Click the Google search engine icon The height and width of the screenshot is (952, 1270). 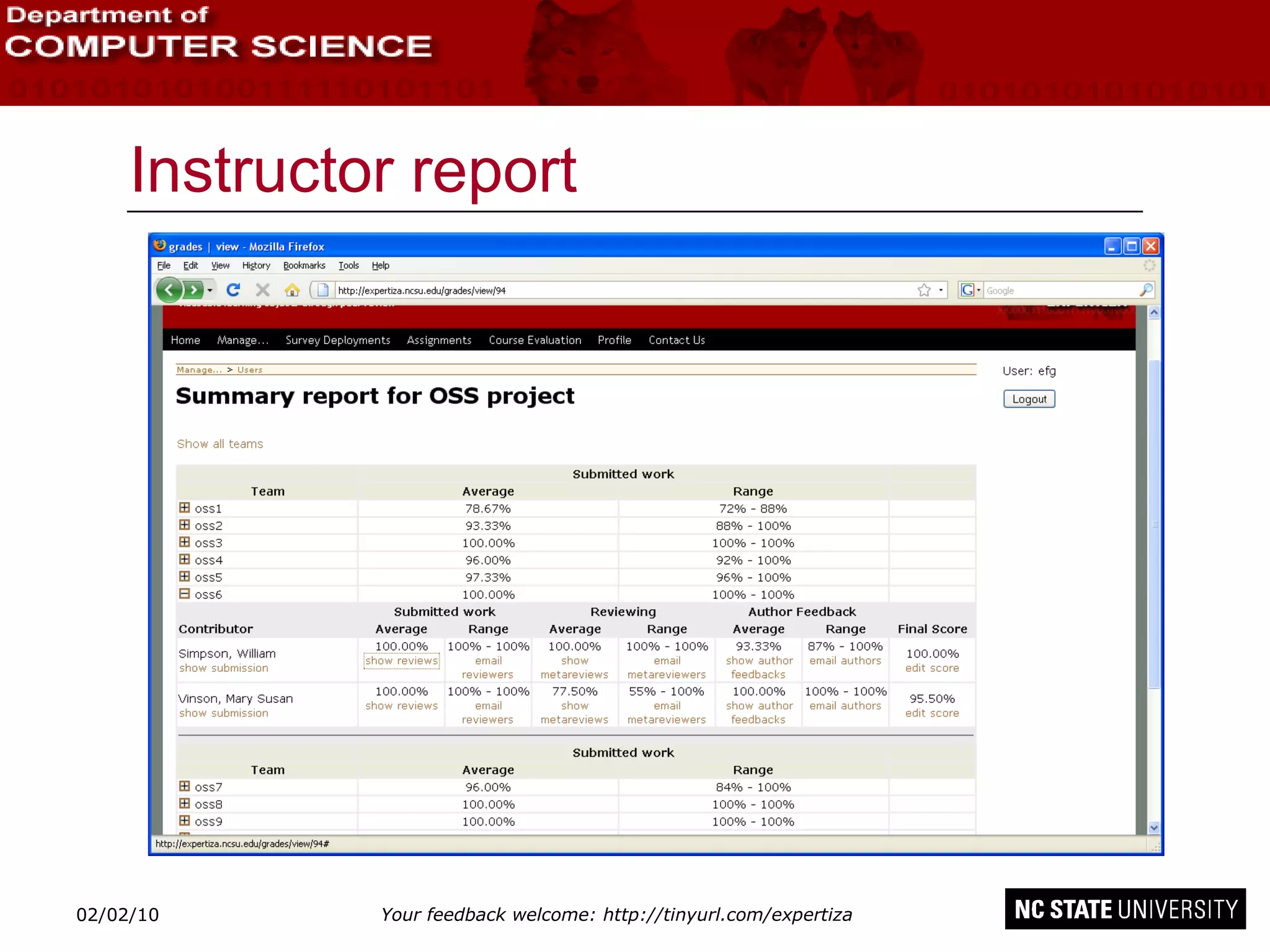pyautogui.click(x=967, y=289)
